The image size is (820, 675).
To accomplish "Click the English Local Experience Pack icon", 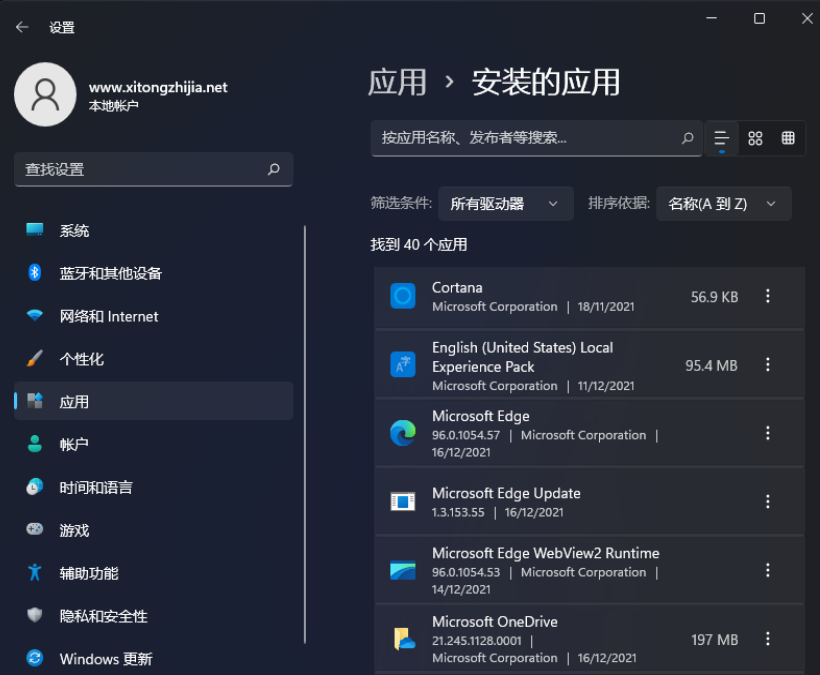I will 403,364.
